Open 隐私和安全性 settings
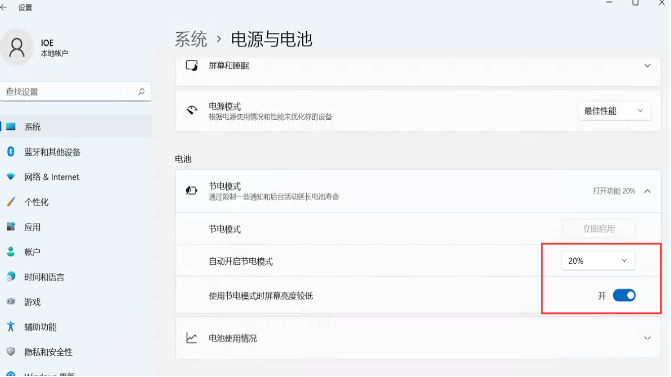Screen dimensions: 671x377 coord(76,352)
